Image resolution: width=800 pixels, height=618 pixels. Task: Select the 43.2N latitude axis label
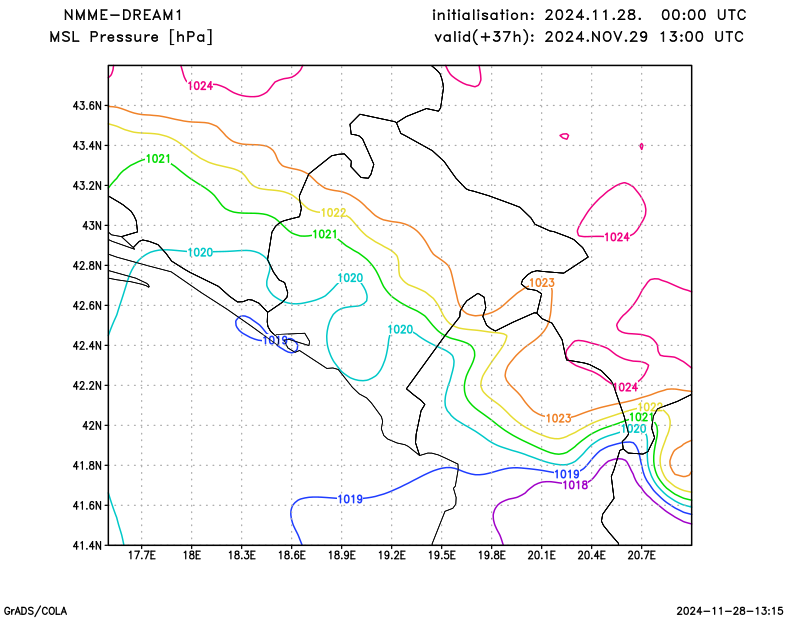(87, 186)
